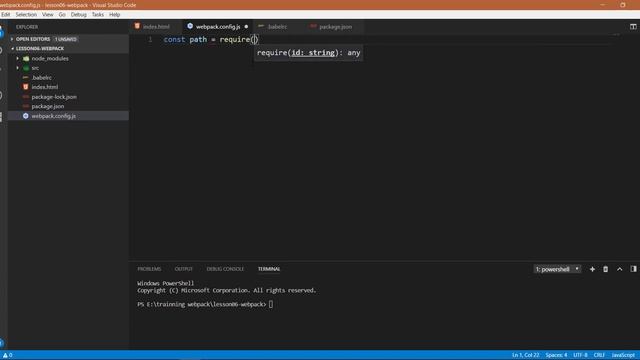Open the Edit menu
640x360 pixels.
tap(6, 15)
